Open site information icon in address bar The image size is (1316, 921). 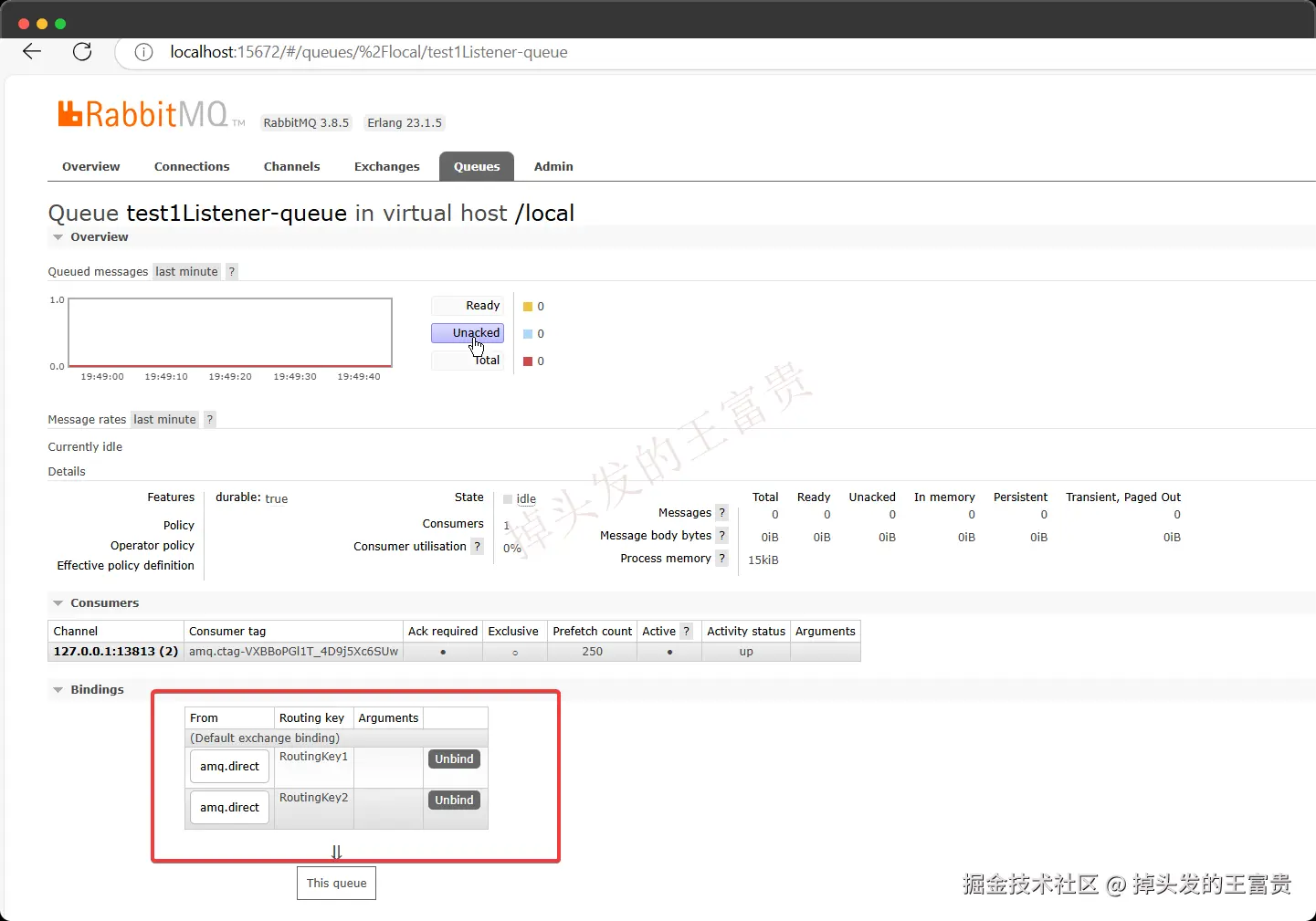(143, 52)
